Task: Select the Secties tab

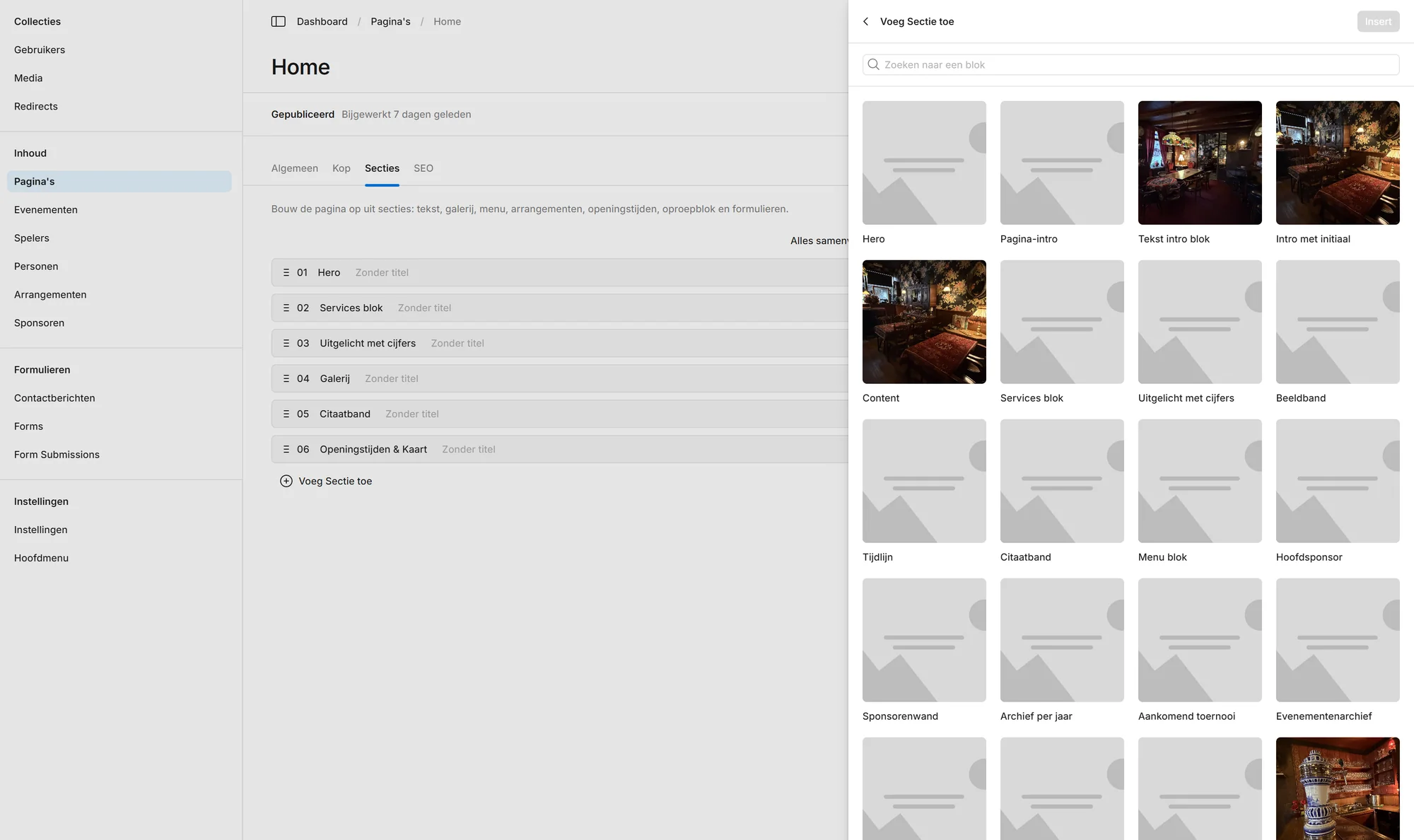Action: (x=382, y=168)
